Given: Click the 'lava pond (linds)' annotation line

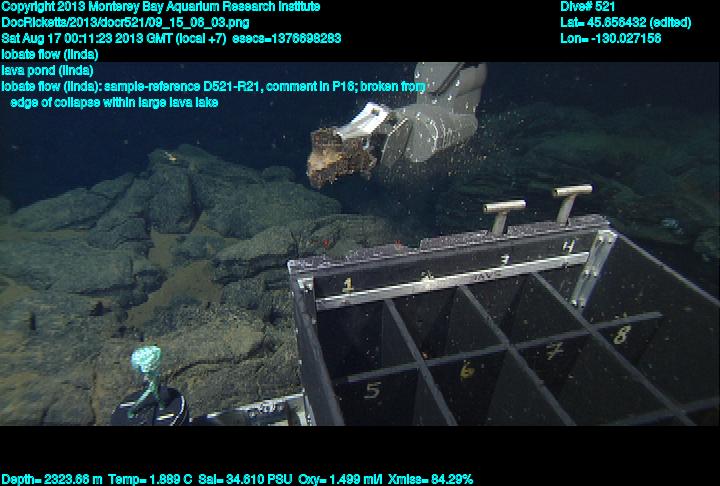Looking at the screenshot, I should [x=48, y=70].
